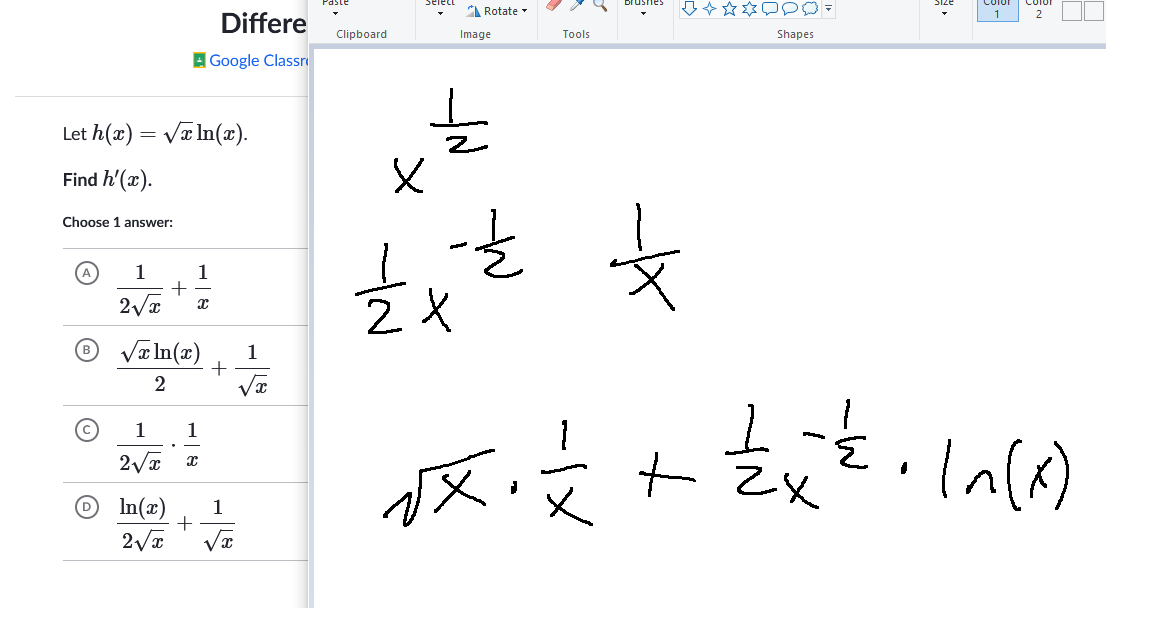Click answer C expression 1/(2√x) · 1/x
Screen dimensions: 1159x628
click(159, 446)
